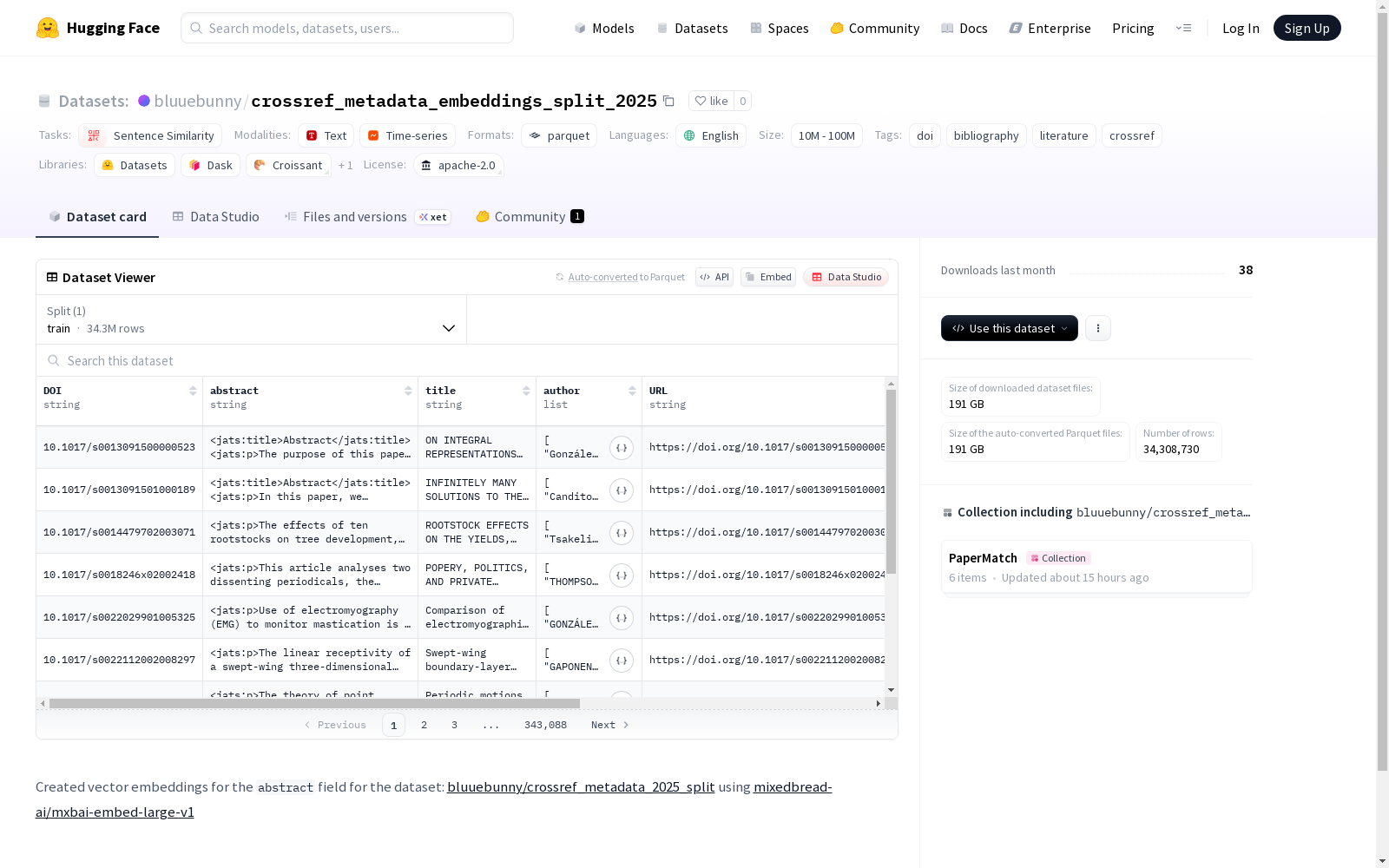Click the bluuebunny user avatar
The image size is (1389, 868).
[144, 101]
